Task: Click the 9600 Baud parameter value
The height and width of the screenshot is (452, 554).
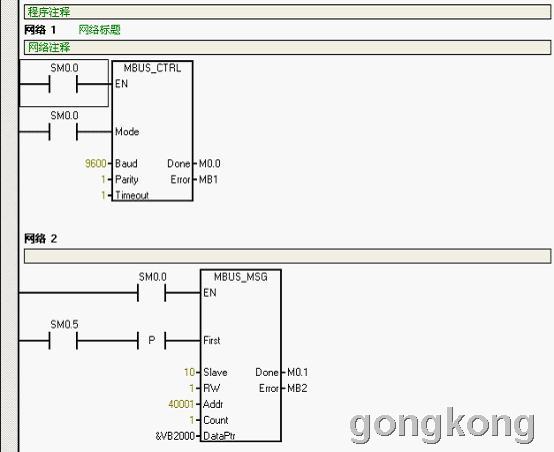Action: coord(95,163)
